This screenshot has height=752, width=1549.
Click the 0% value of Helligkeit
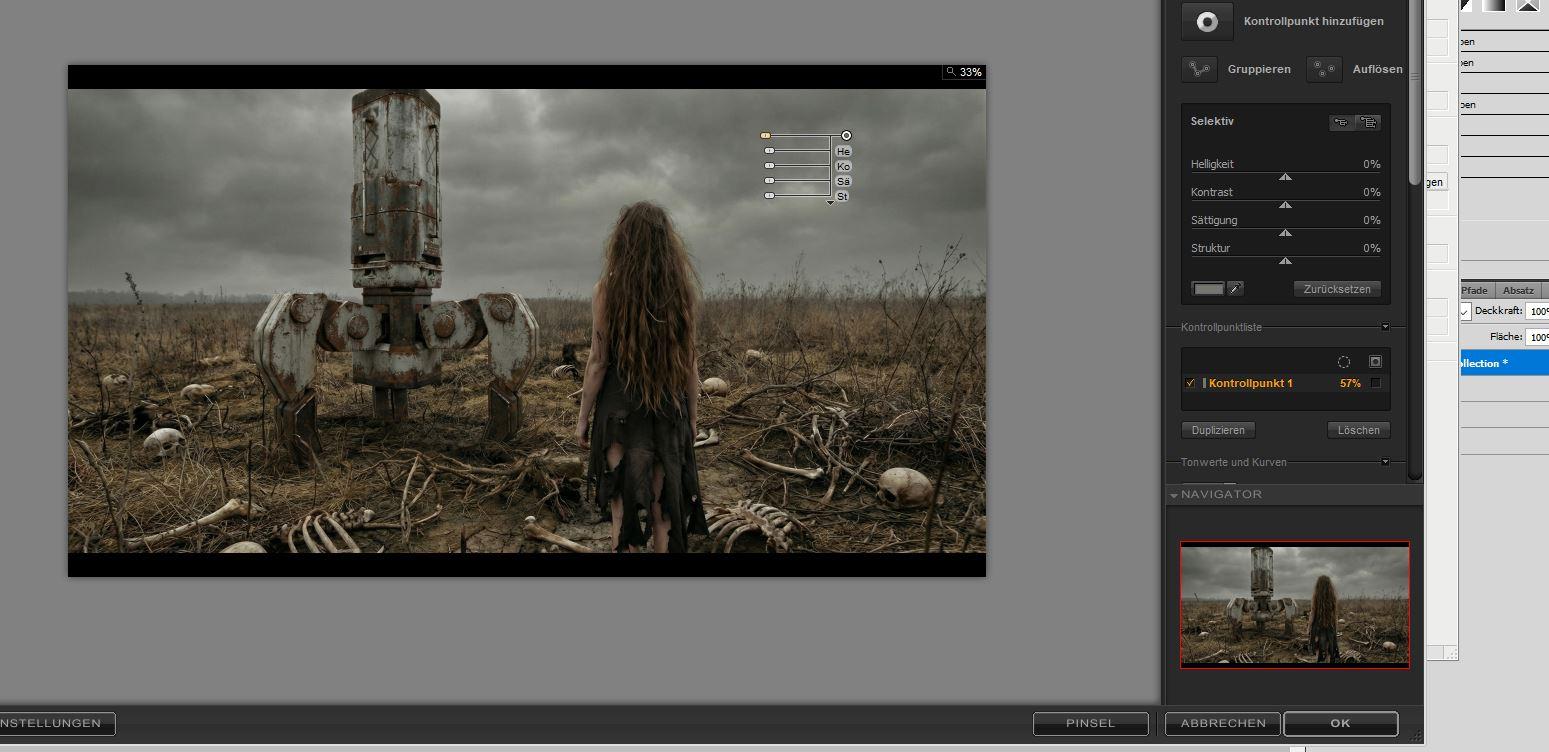(x=1372, y=164)
